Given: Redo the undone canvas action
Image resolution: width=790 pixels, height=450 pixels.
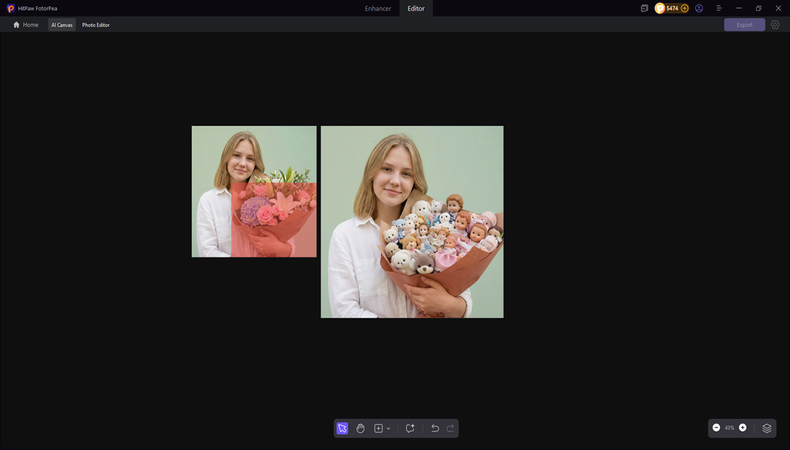Looking at the screenshot, I should [x=450, y=428].
